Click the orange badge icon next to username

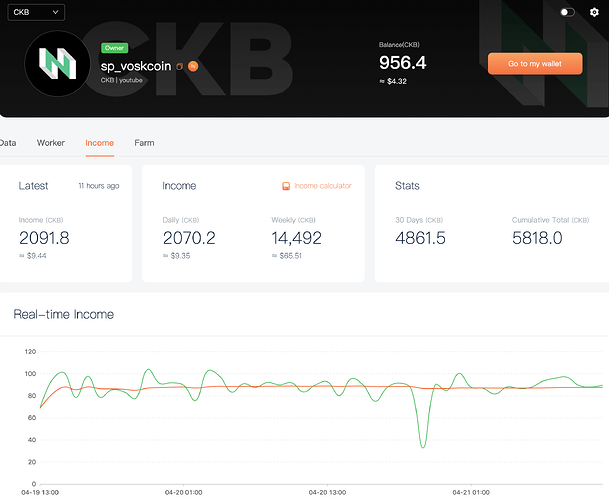tap(193, 66)
